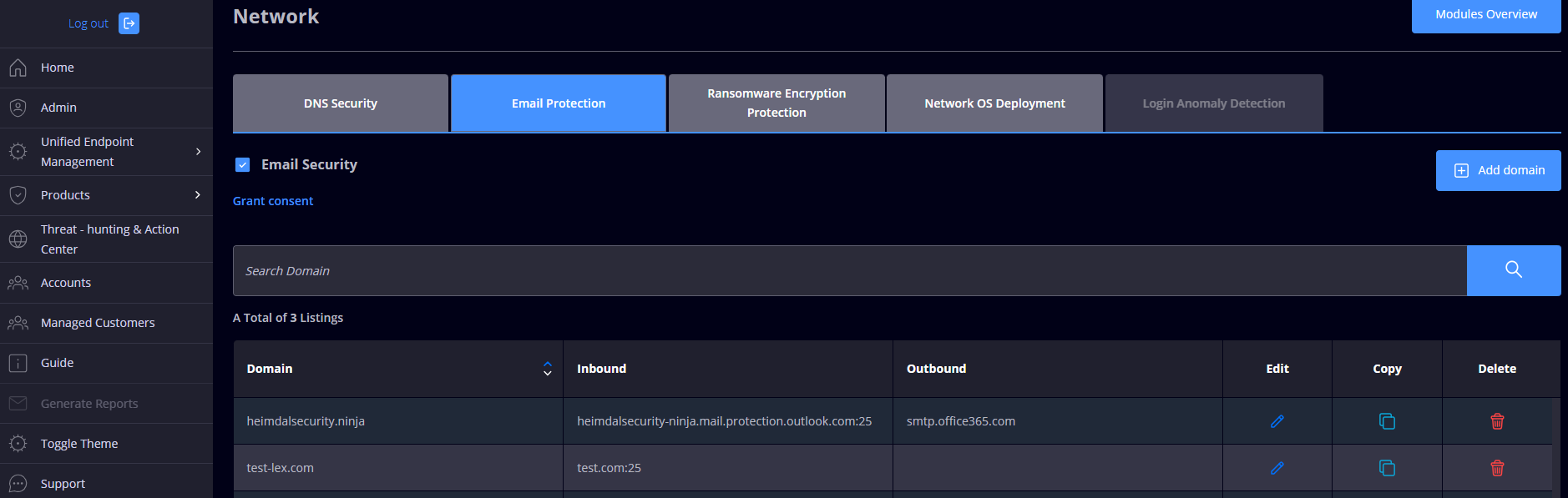Edit test-lex.com with pencil icon
The width and height of the screenshot is (1568, 498).
coord(1277,468)
